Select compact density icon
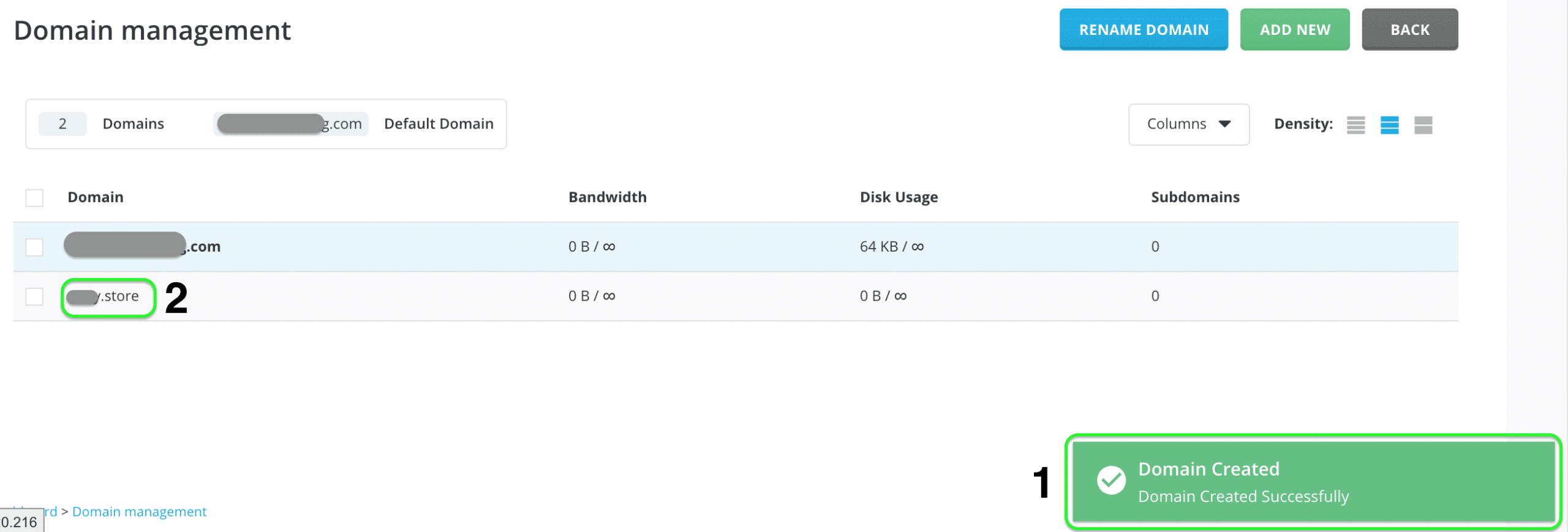Image resolution: width=1568 pixels, height=532 pixels. [1355, 125]
